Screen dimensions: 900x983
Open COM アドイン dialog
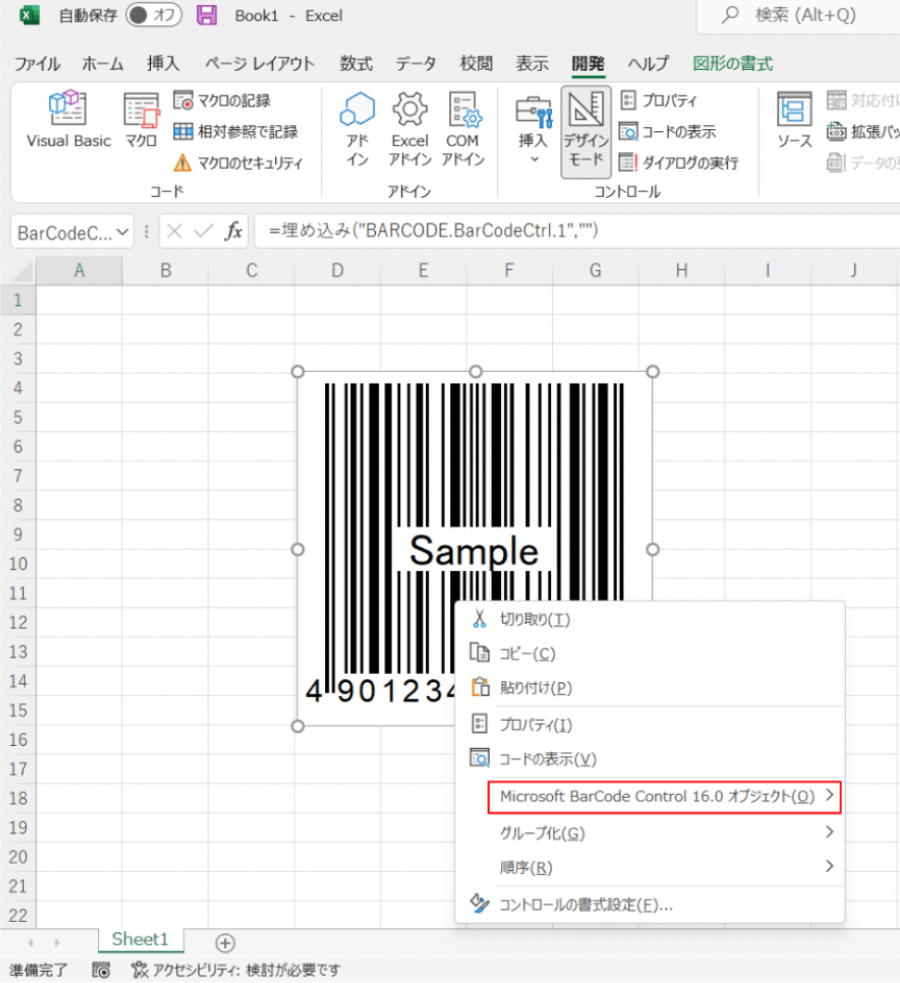click(463, 129)
